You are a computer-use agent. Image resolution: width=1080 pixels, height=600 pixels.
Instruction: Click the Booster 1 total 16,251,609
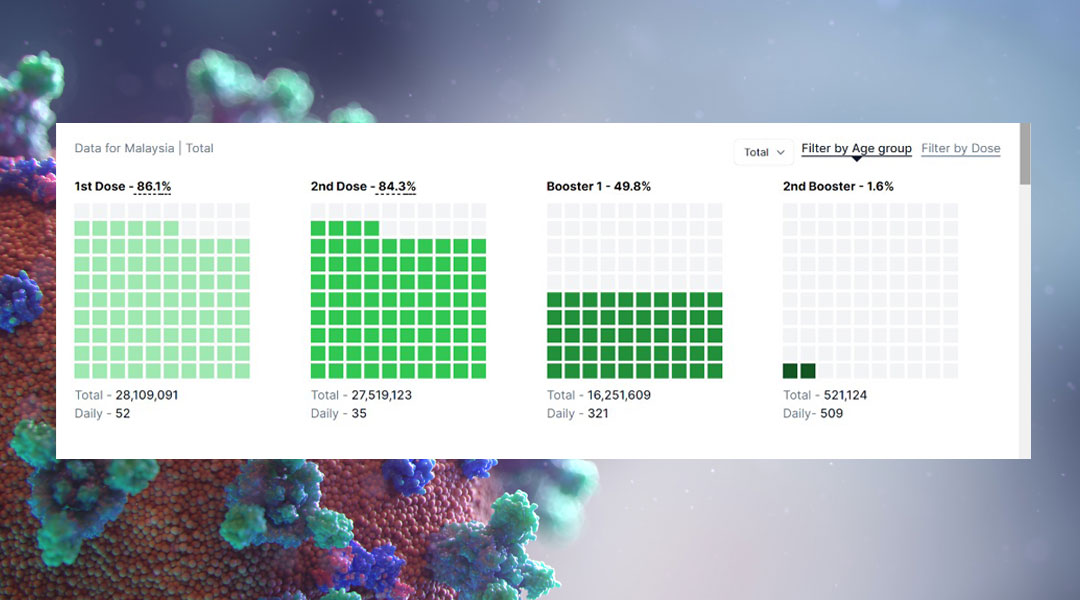click(x=619, y=395)
